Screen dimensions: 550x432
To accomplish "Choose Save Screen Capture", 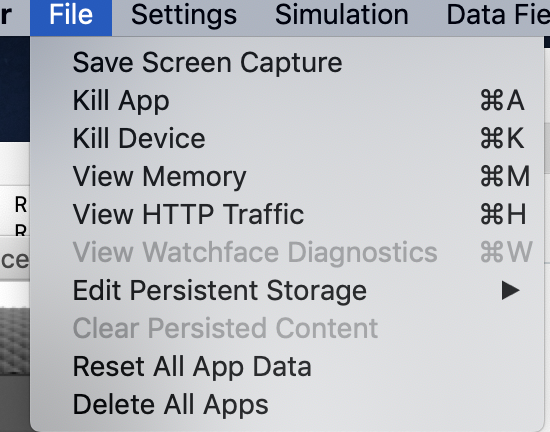I will (287, 62).
